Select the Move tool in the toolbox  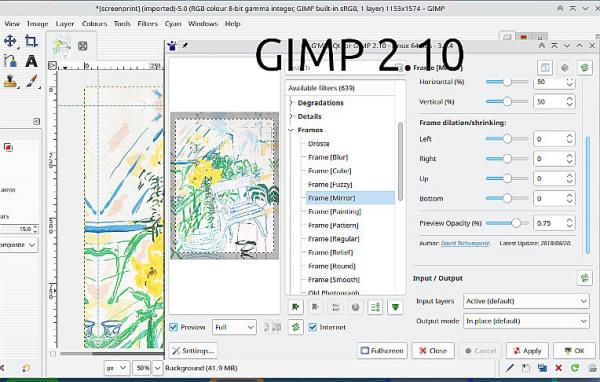pyautogui.click(x=10, y=41)
